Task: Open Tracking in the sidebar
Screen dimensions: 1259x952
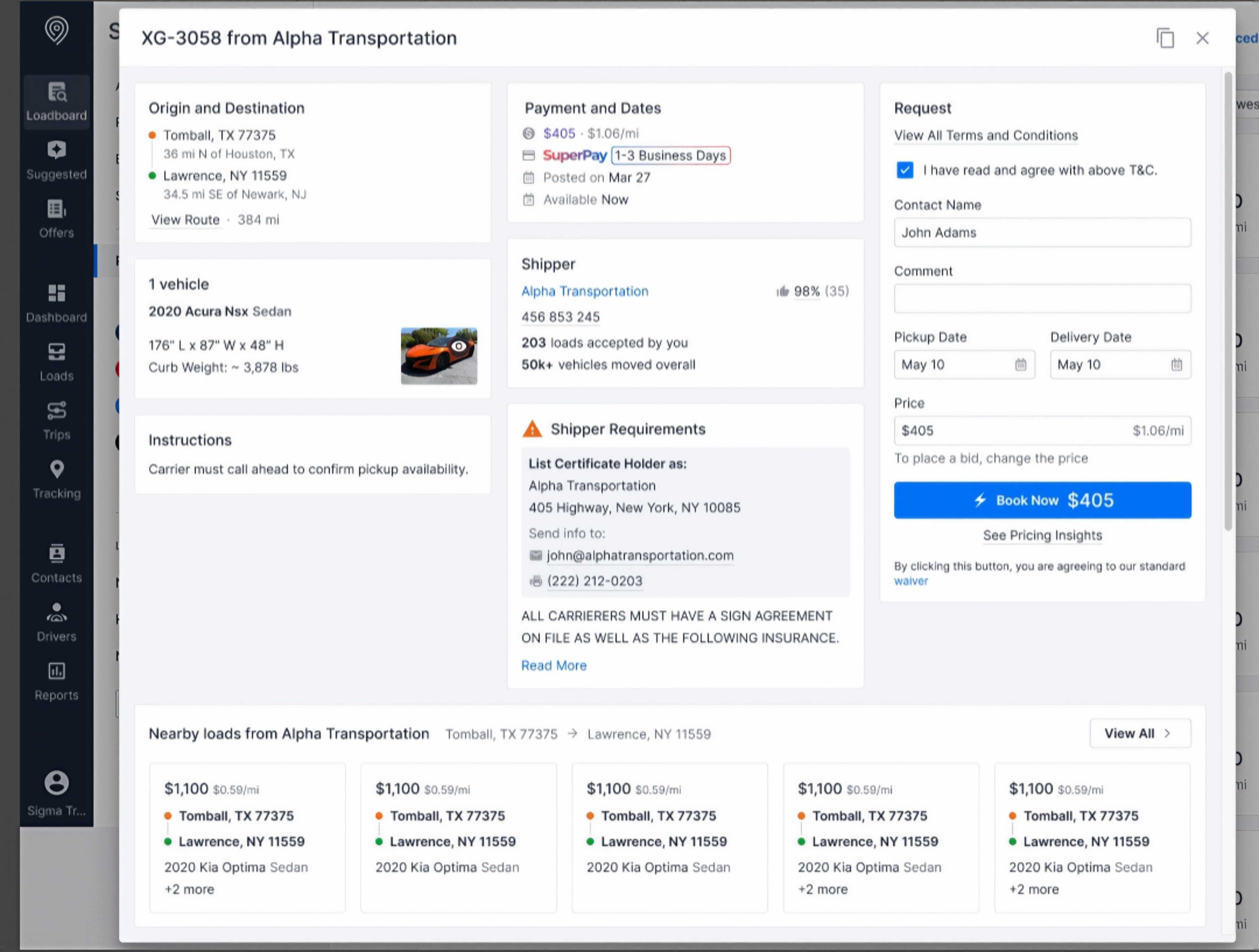Action: [x=56, y=480]
